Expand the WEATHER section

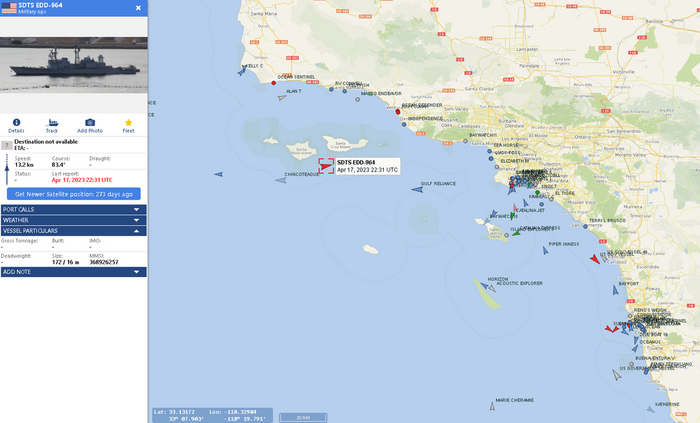(x=74, y=220)
